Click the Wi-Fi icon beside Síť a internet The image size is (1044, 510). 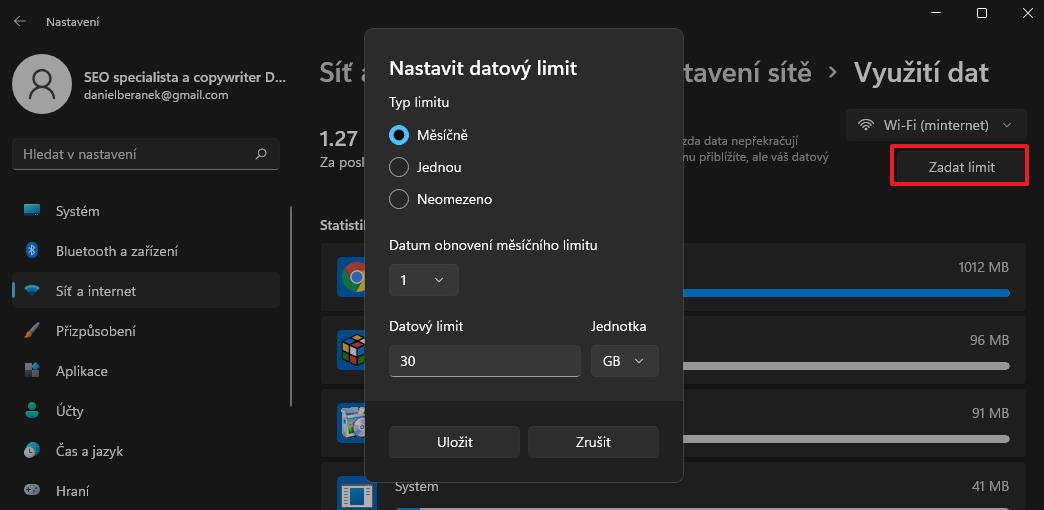pyautogui.click(x=32, y=291)
